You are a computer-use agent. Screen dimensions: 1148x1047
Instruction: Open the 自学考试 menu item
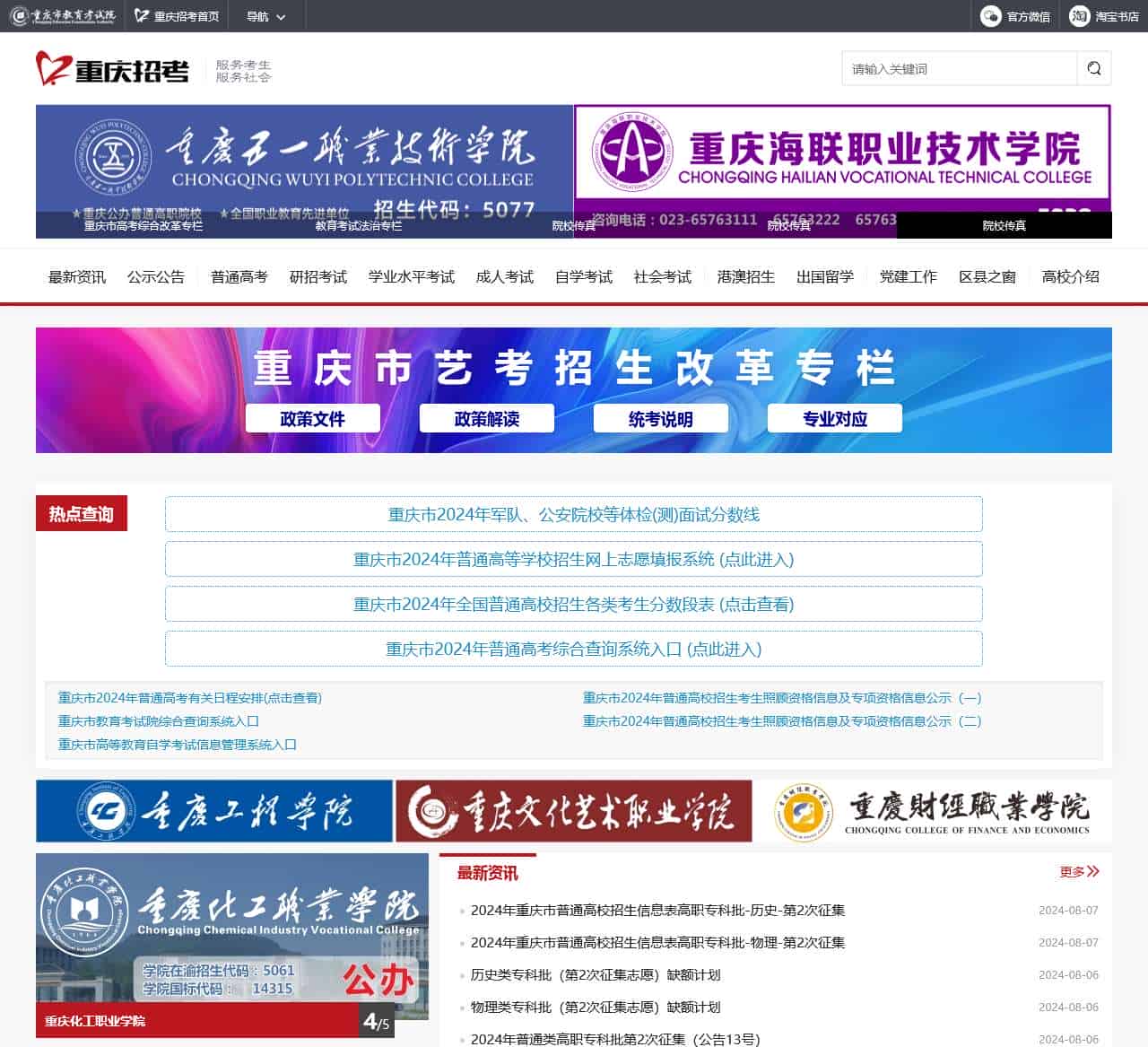(x=584, y=277)
